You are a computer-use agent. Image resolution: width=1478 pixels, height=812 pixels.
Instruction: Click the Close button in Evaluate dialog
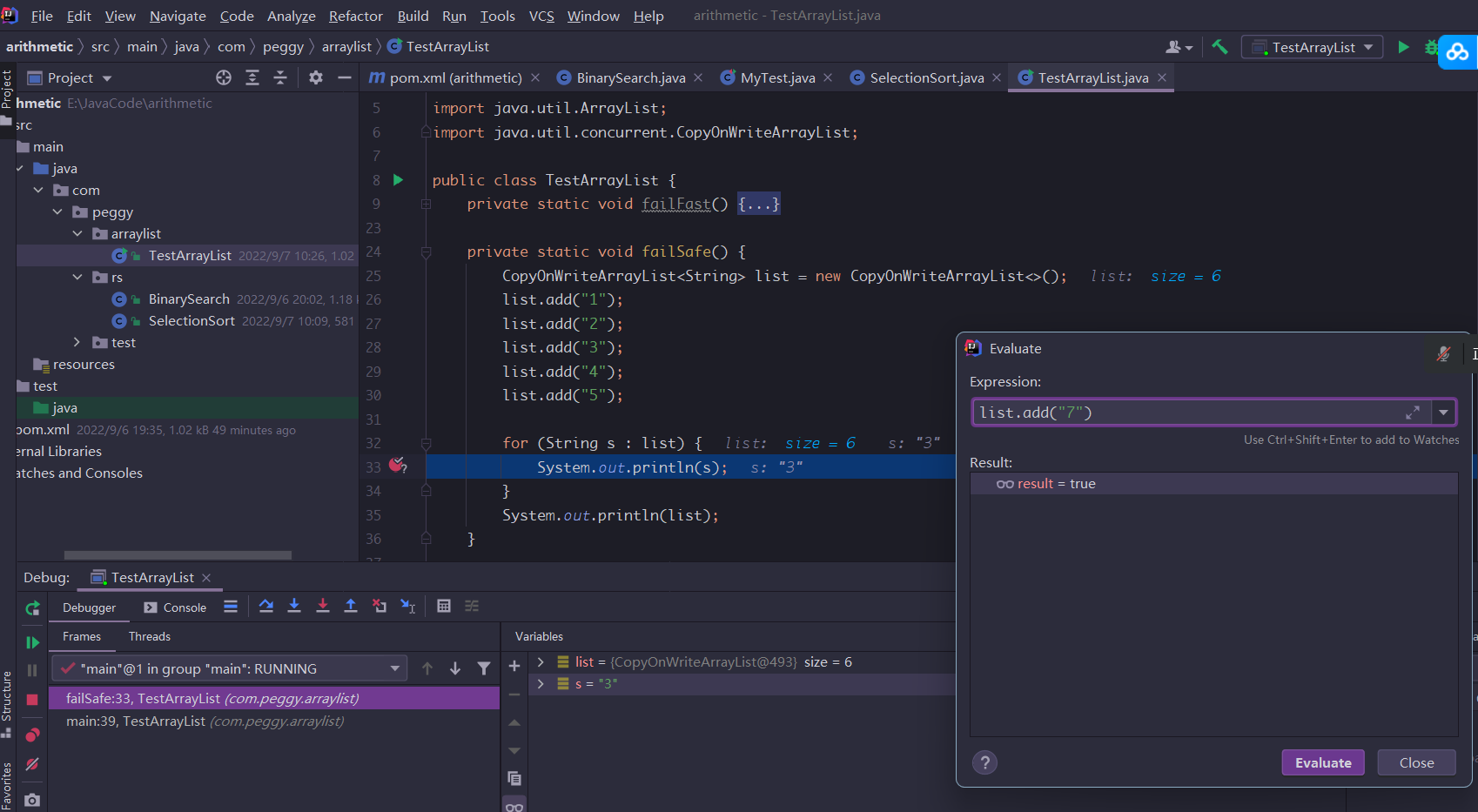(x=1416, y=762)
